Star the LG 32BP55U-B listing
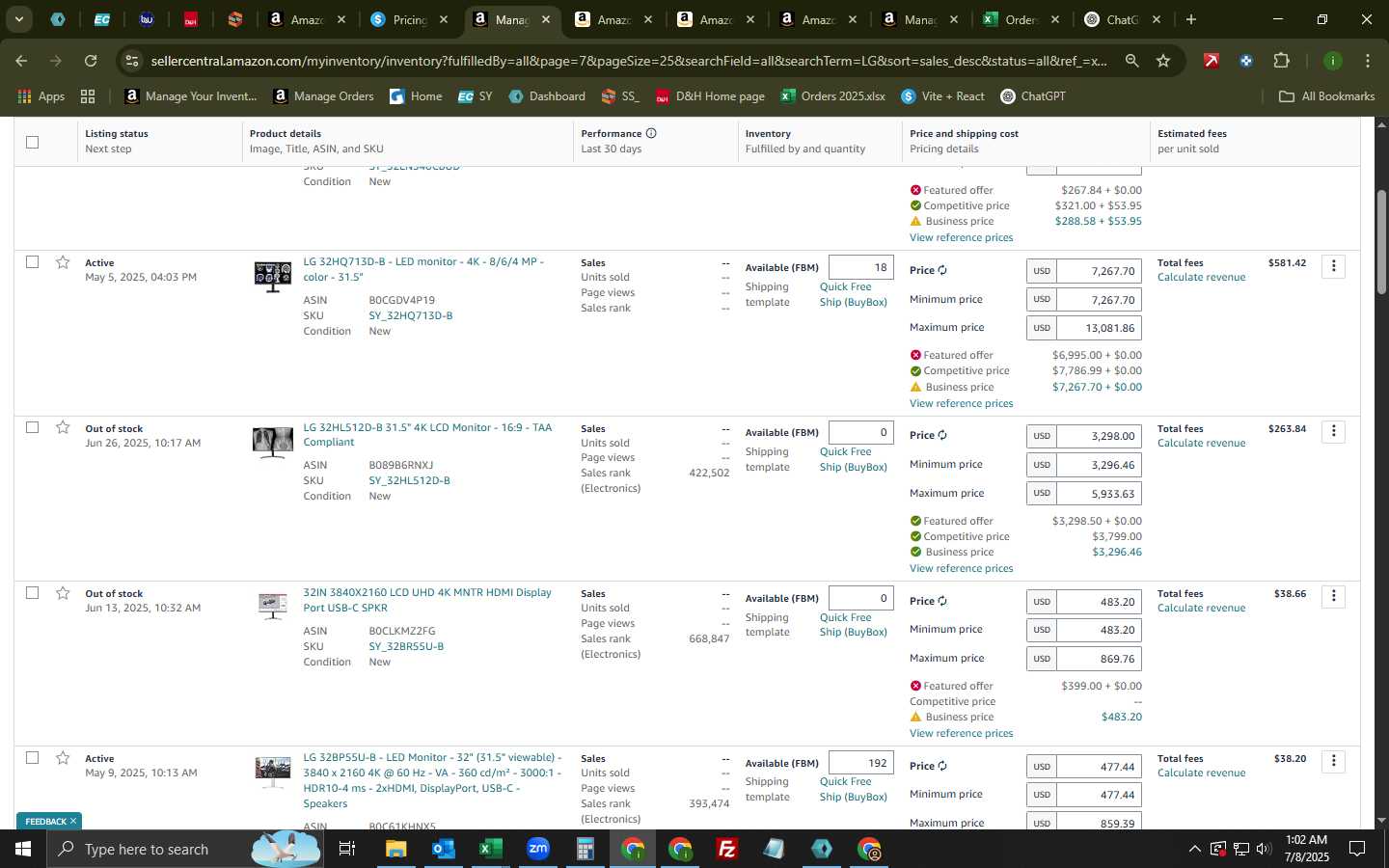Image resolution: width=1389 pixels, height=868 pixels. (63, 758)
